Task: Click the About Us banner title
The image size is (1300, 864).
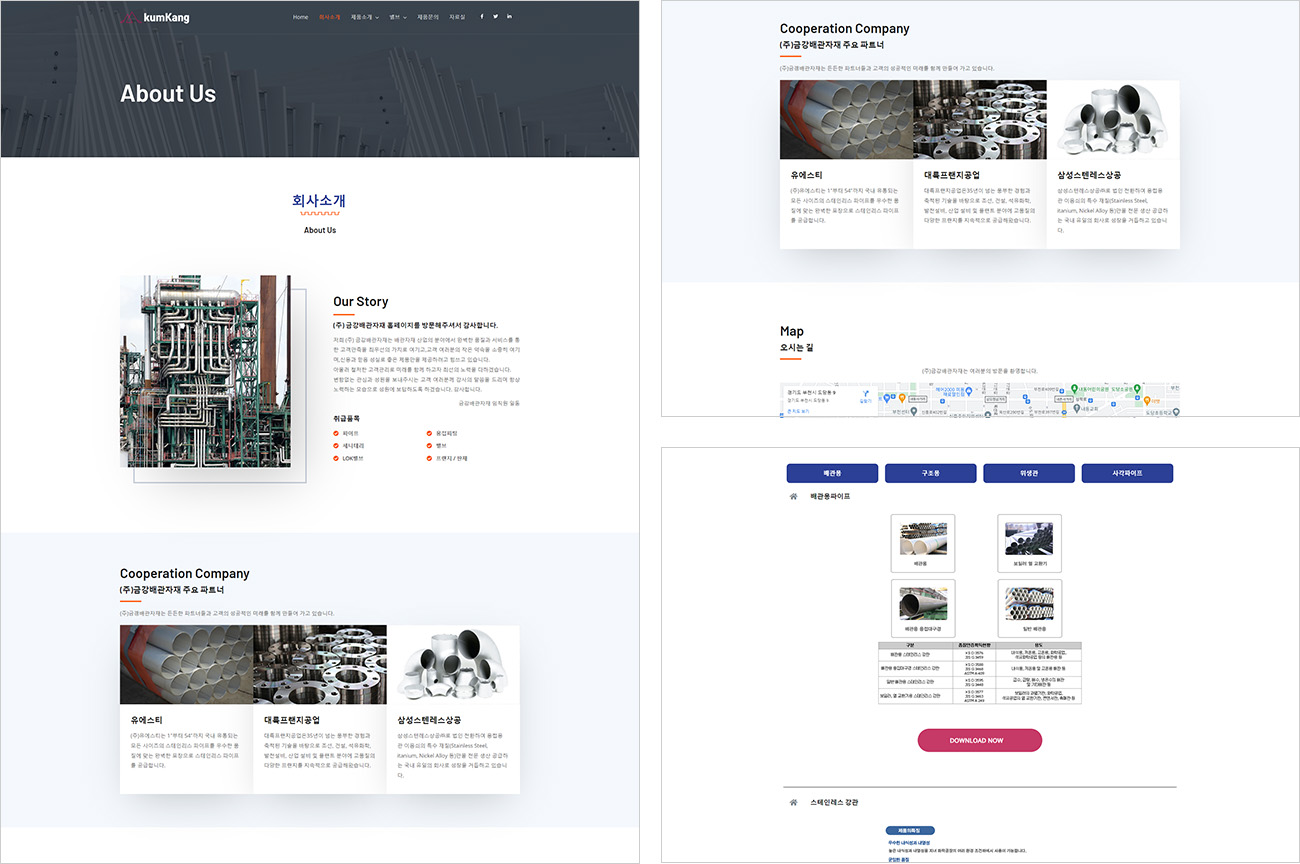Action: coord(168,94)
